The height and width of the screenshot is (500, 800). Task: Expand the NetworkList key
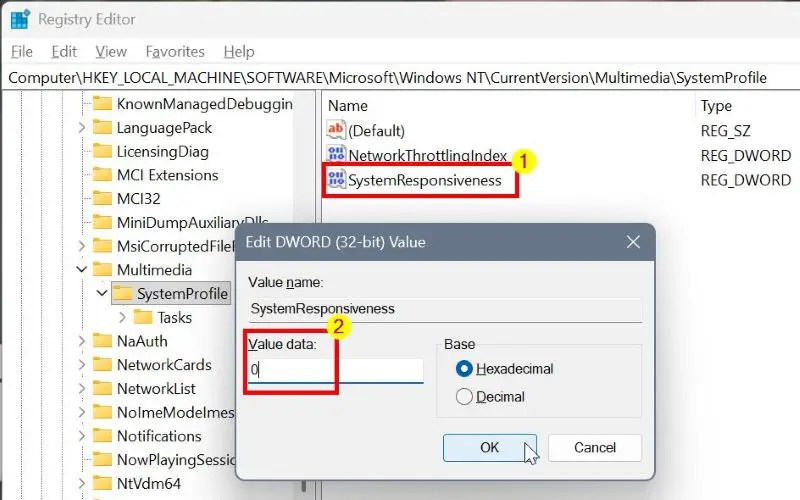point(82,389)
